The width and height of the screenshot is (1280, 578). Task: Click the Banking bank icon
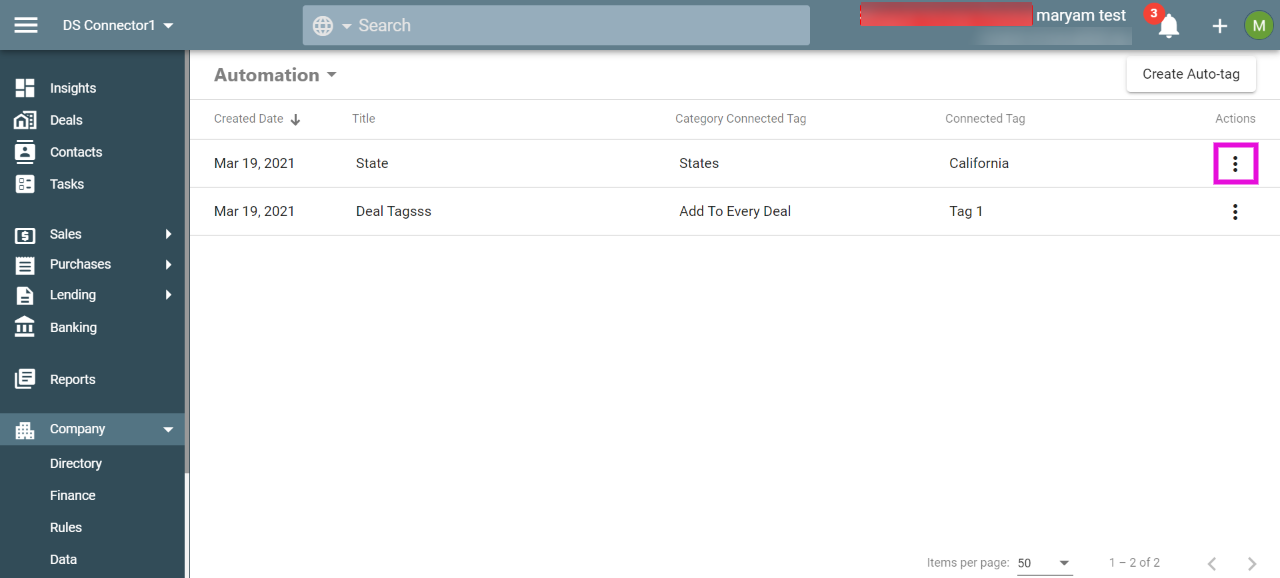[25, 327]
